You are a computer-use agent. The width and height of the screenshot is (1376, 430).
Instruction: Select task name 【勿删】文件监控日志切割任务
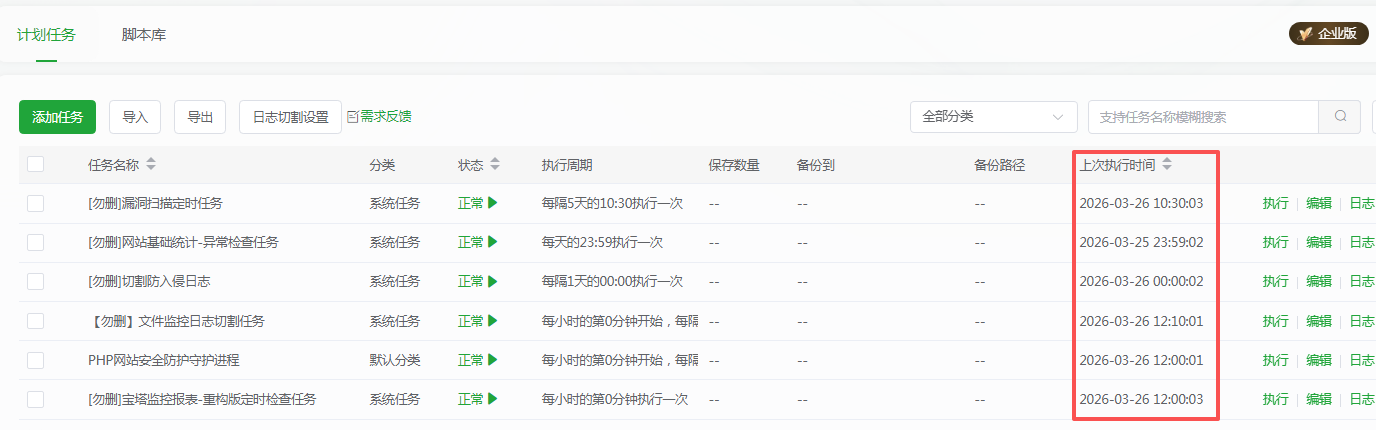coord(176,321)
